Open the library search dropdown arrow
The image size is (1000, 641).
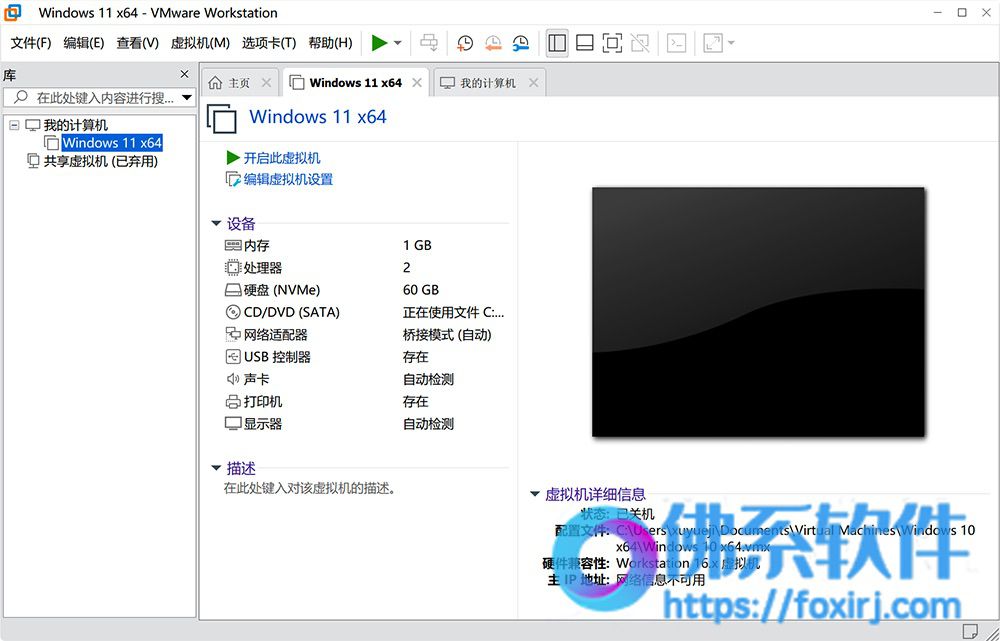point(187,98)
